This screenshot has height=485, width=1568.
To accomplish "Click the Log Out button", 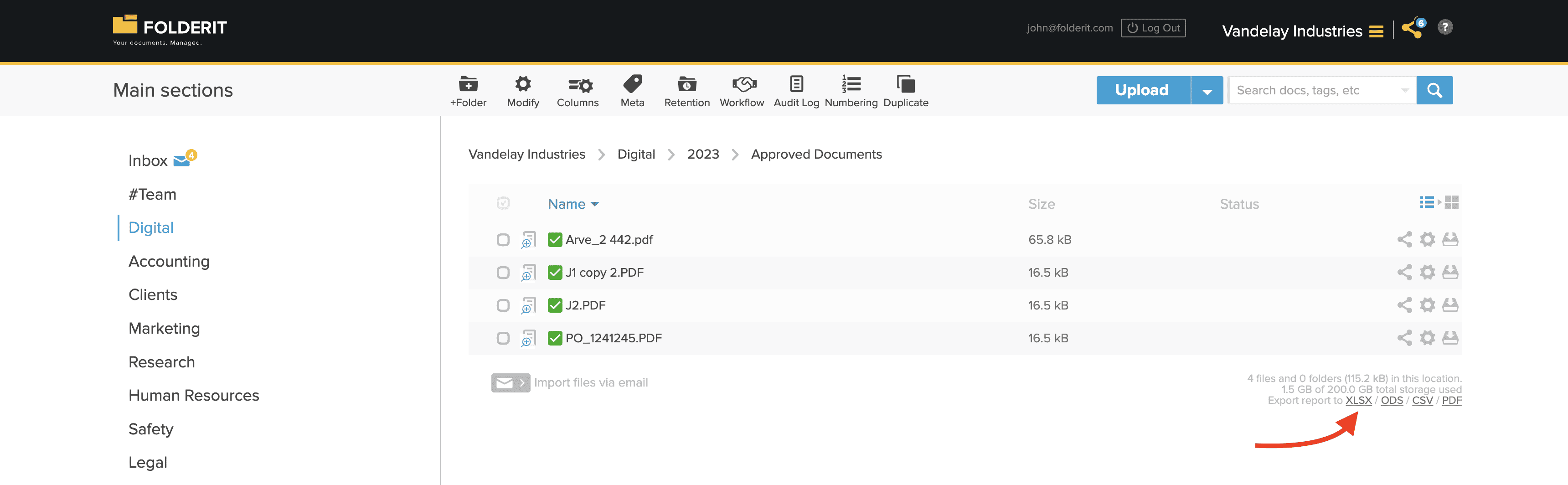I will click(1153, 28).
